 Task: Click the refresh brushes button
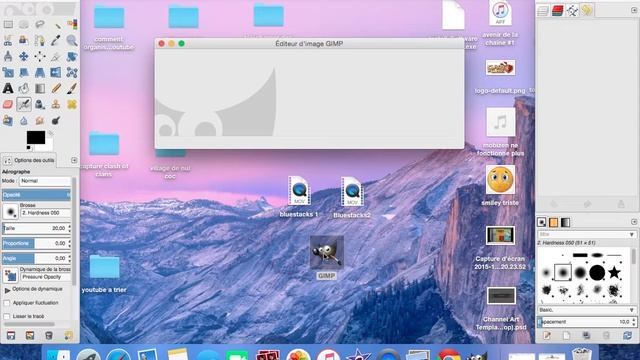click(627, 336)
